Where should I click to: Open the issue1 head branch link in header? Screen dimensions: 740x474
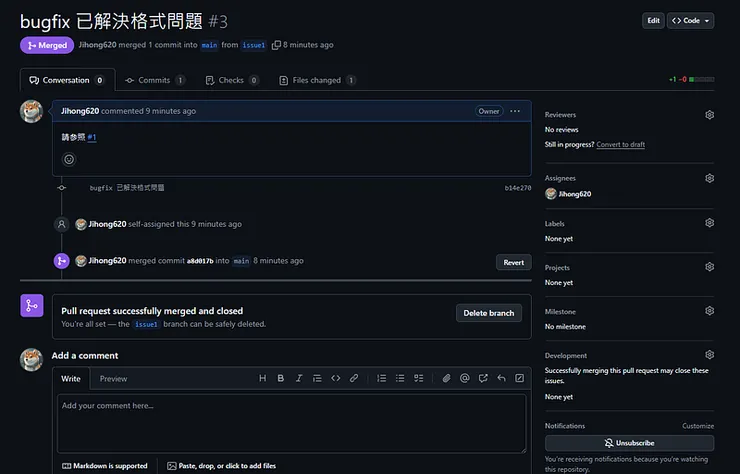tap(253, 45)
